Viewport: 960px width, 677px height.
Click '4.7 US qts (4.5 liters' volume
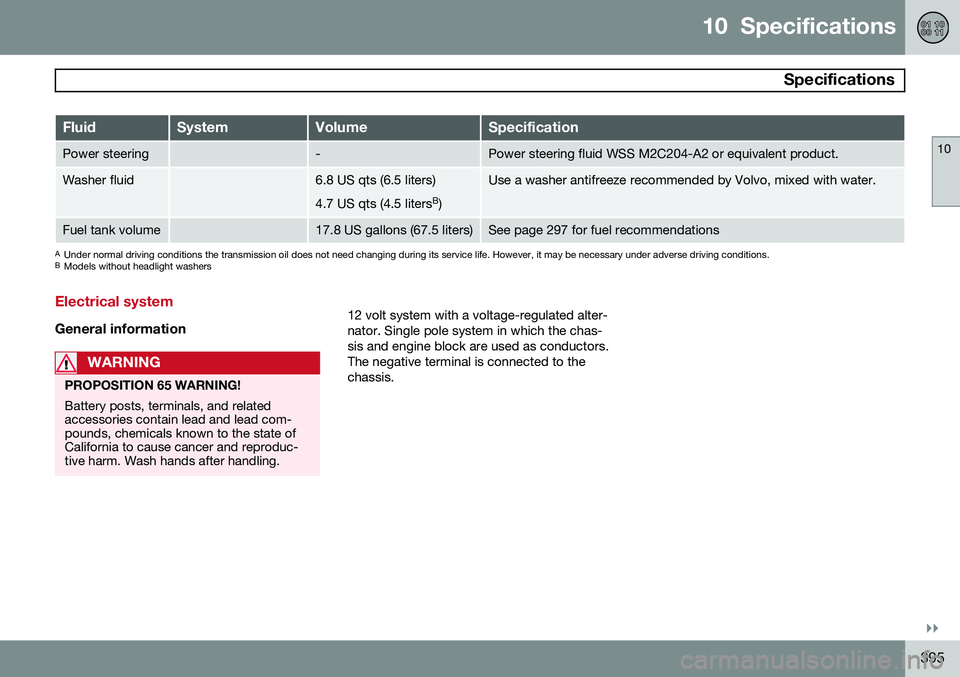tap(378, 203)
